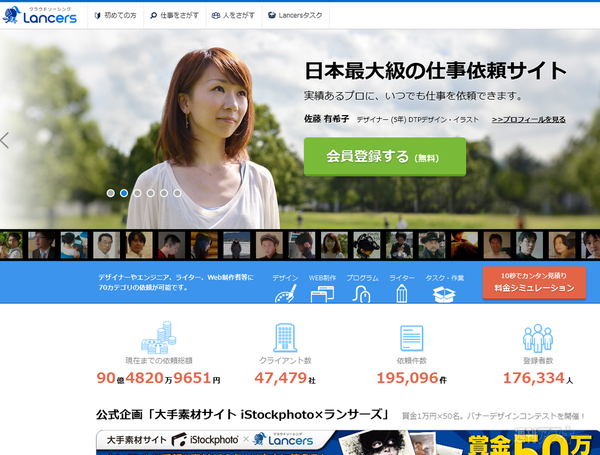Screen dimensions: 600x455
Task: Click the box icon beside Lancersタスク
Action: point(272,15)
